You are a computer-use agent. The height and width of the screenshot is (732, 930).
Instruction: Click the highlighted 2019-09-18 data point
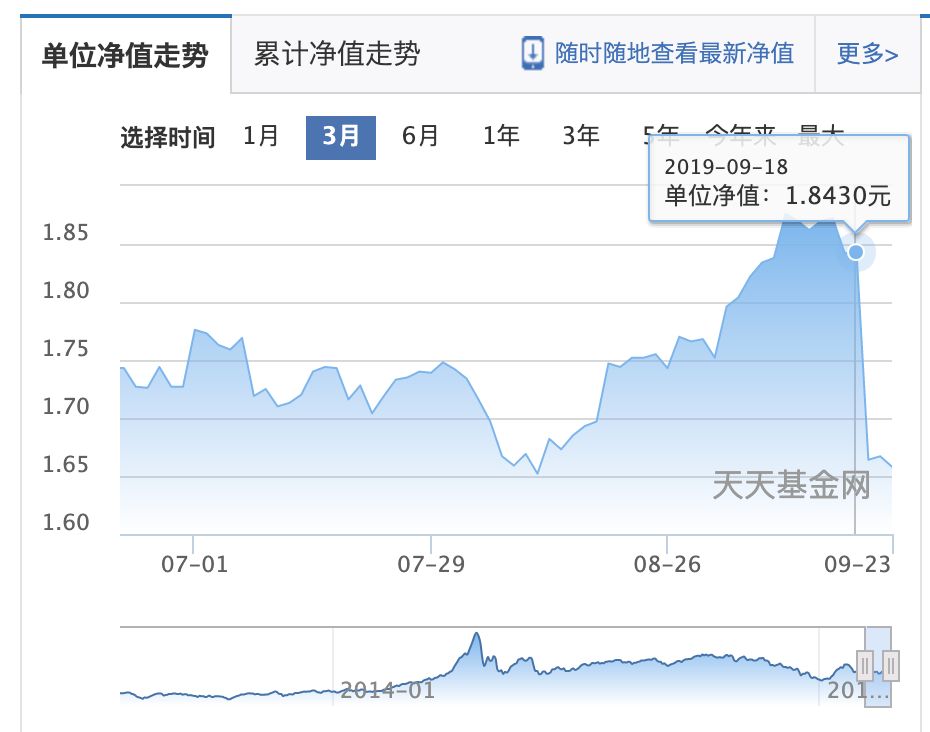pos(855,252)
